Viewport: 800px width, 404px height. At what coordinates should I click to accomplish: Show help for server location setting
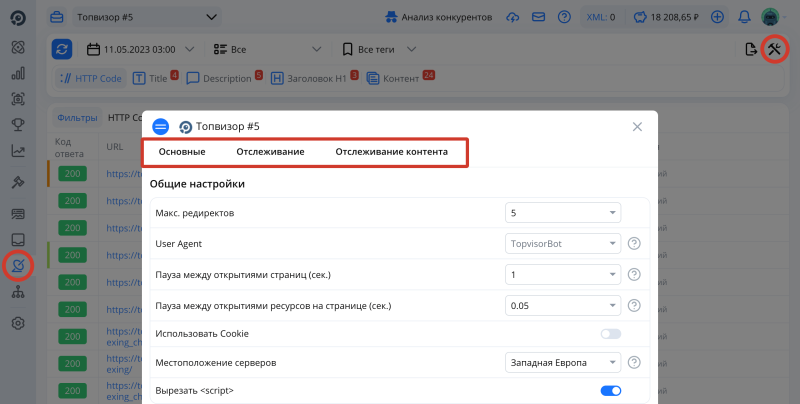click(634, 363)
